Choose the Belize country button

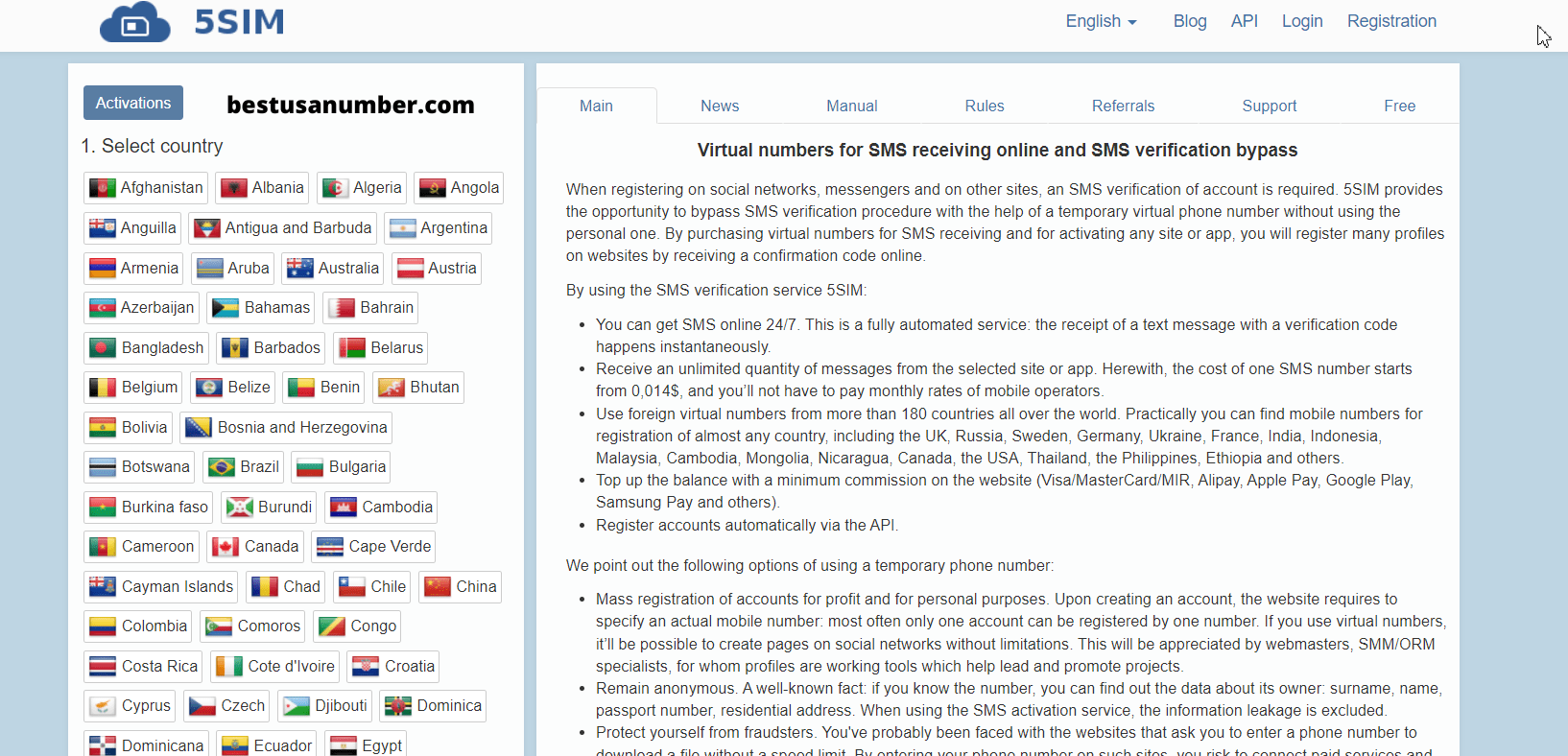point(233,388)
